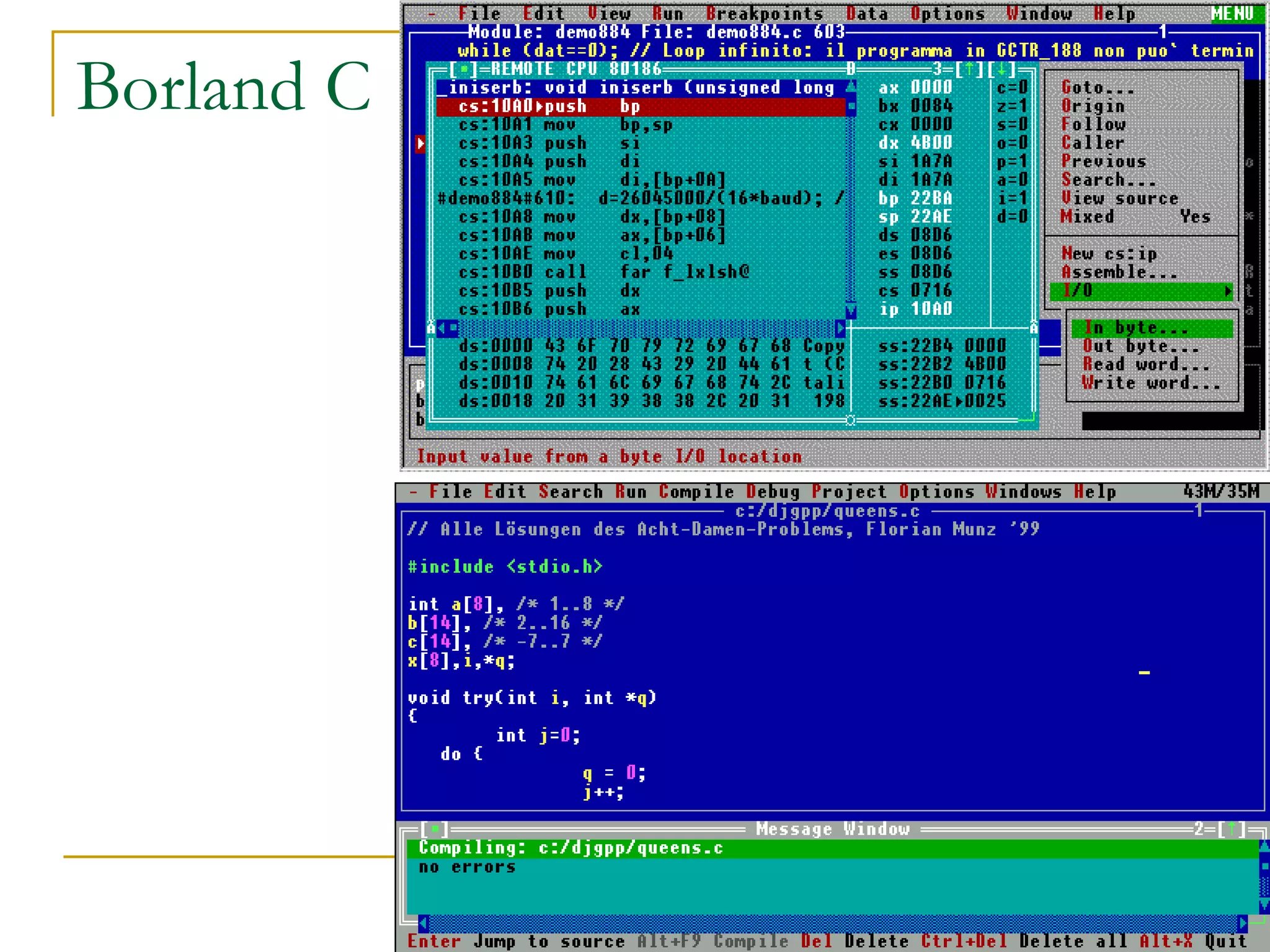Viewport: 1270px width, 952px height.
Task: Click the code pane horizontal scroll-left arrow
Action: 442,328
